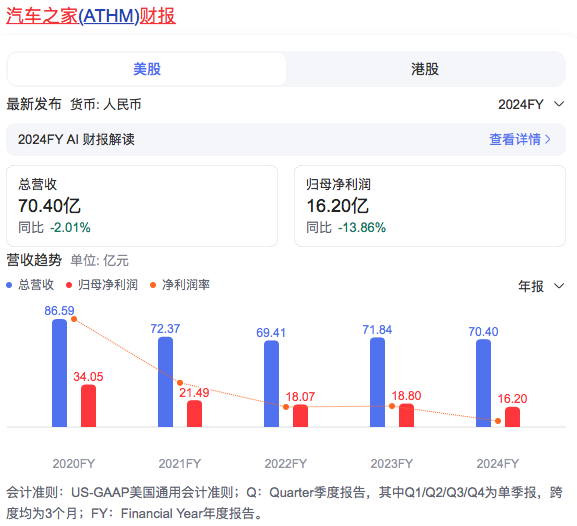This screenshot has width=577, height=526.
Task: Click the red 34.05 profit bar
Action: 88,406
